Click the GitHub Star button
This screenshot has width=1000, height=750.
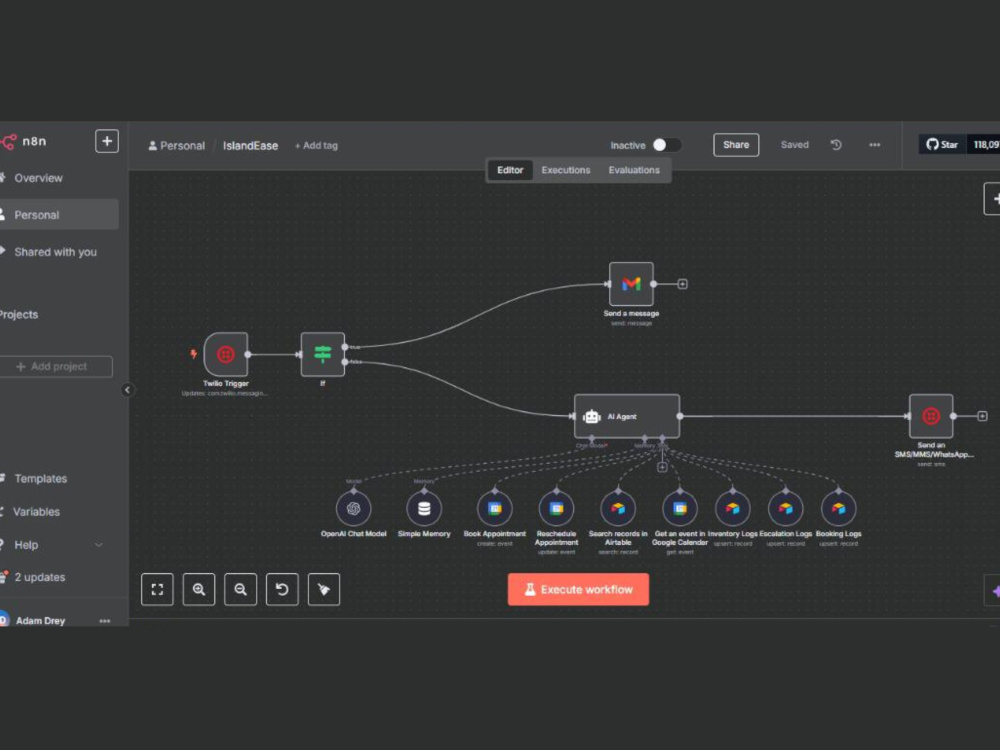[943, 145]
